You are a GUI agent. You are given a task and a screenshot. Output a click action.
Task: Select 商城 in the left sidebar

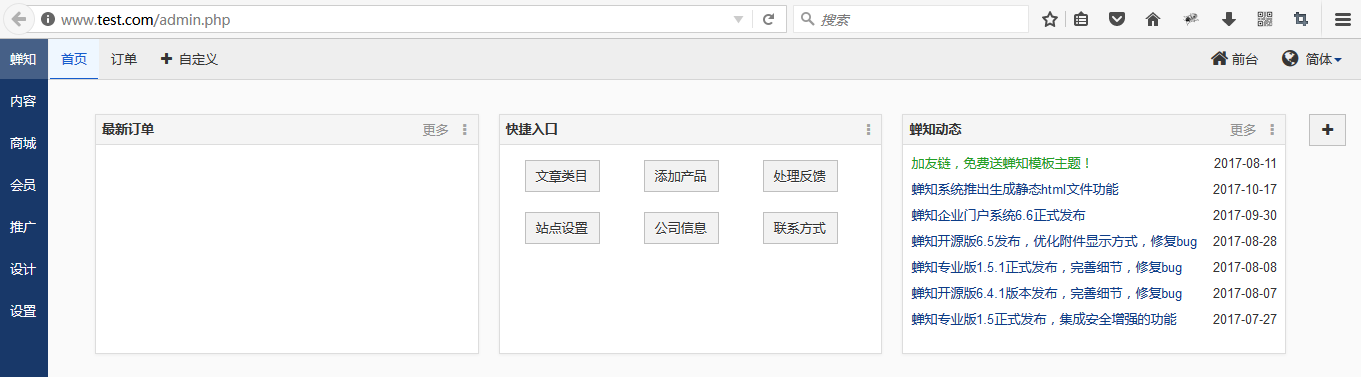(x=24, y=143)
